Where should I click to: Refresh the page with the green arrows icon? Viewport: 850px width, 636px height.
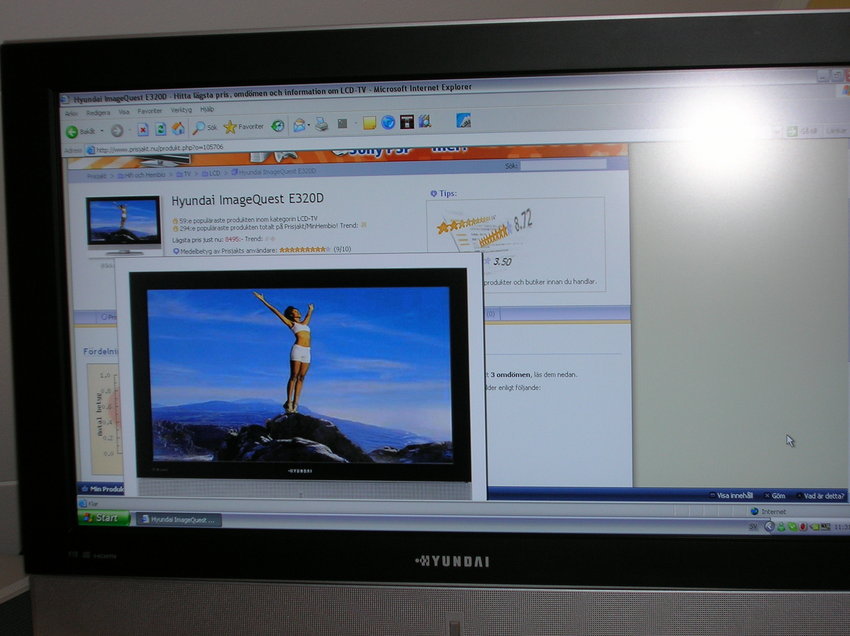pos(160,129)
